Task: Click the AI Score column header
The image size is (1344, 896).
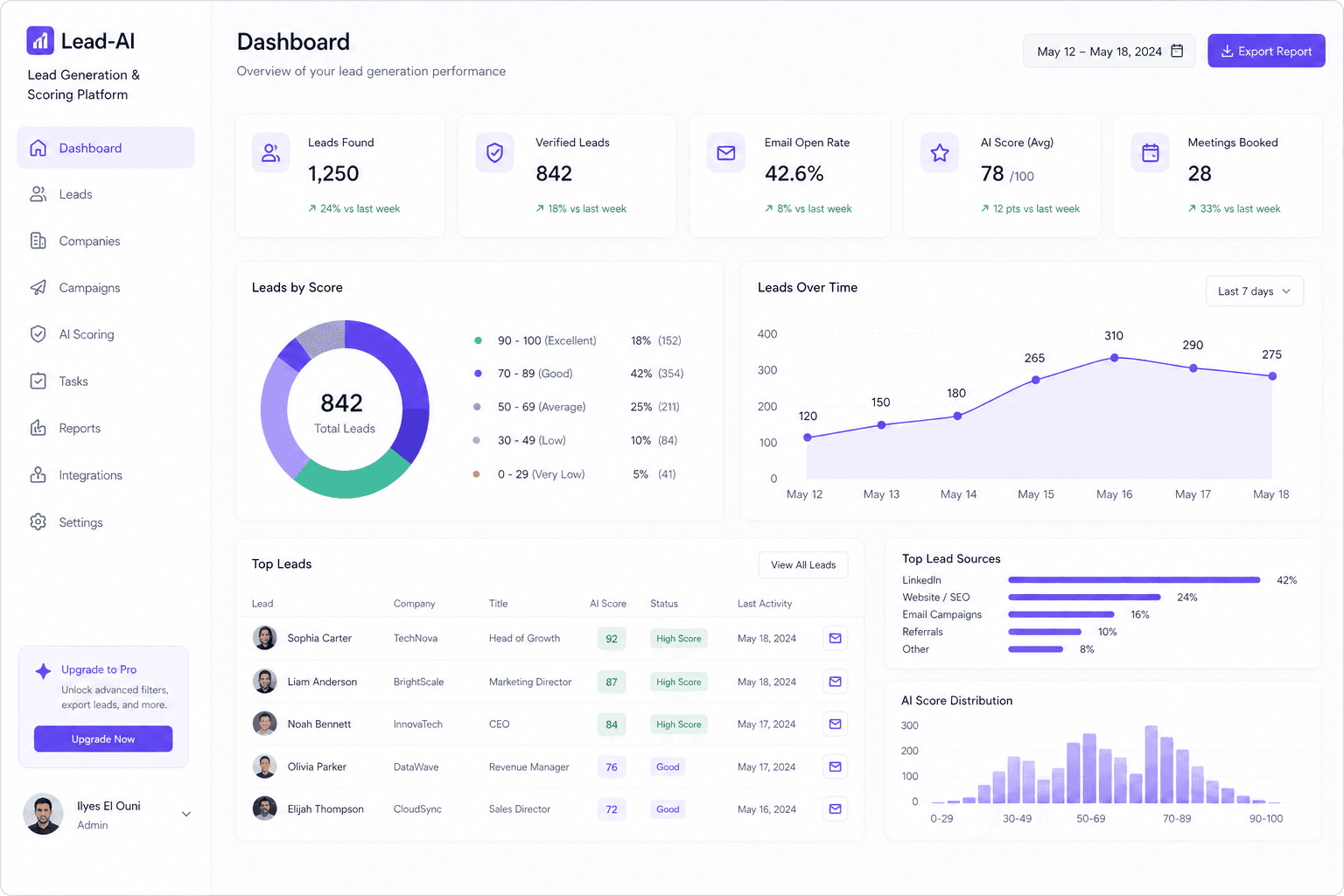Action: (608, 604)
